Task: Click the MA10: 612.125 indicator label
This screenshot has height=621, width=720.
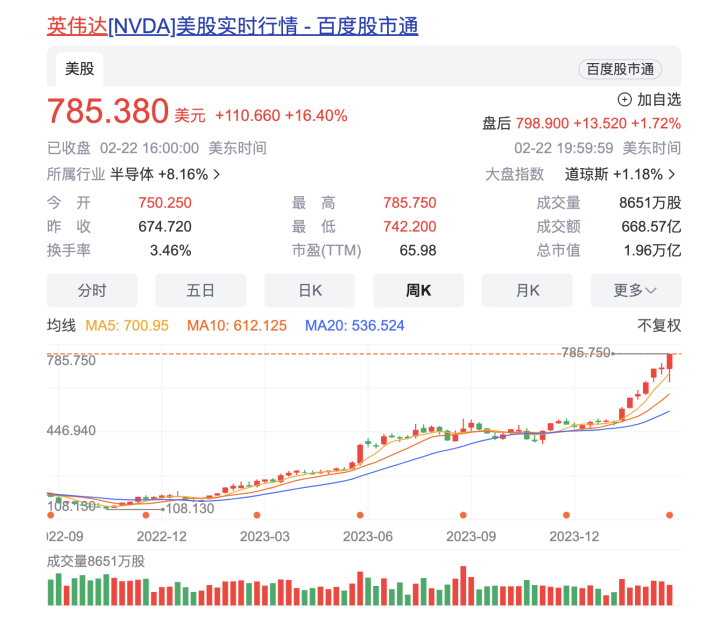Action: point(237,326)
